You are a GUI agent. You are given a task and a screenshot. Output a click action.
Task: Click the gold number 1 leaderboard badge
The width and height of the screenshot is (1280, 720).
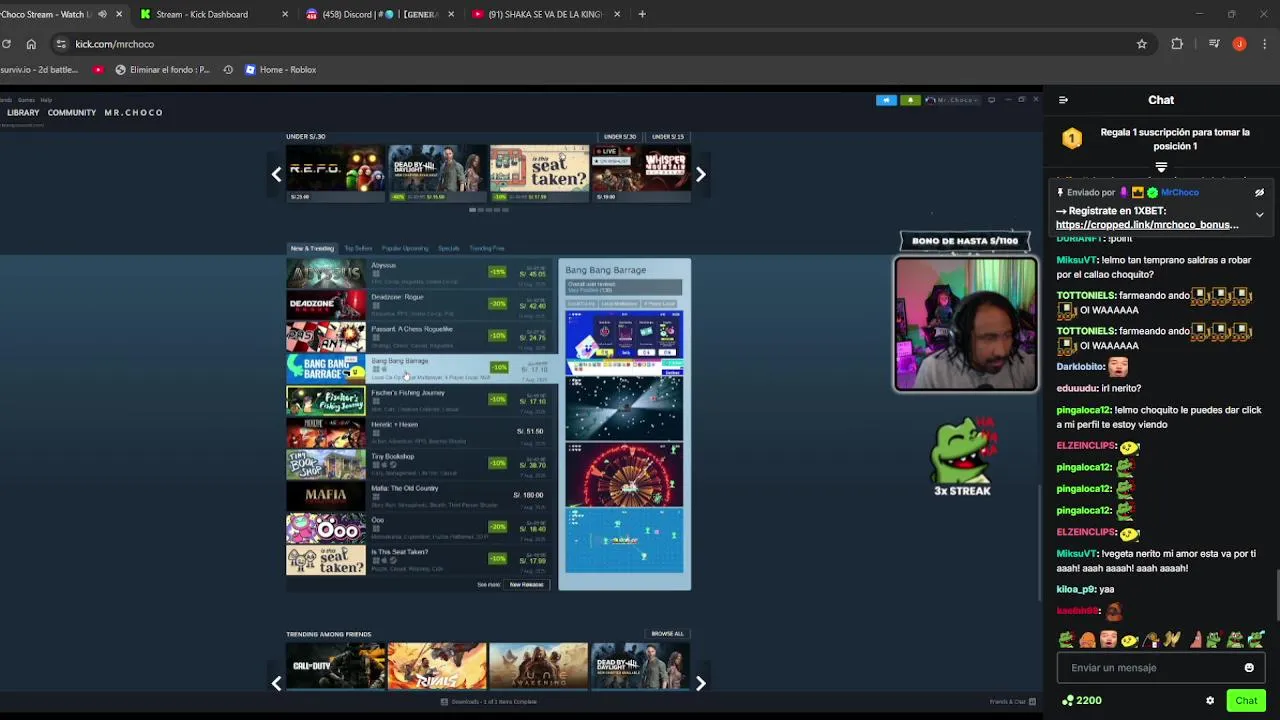tap(1072, 138)
